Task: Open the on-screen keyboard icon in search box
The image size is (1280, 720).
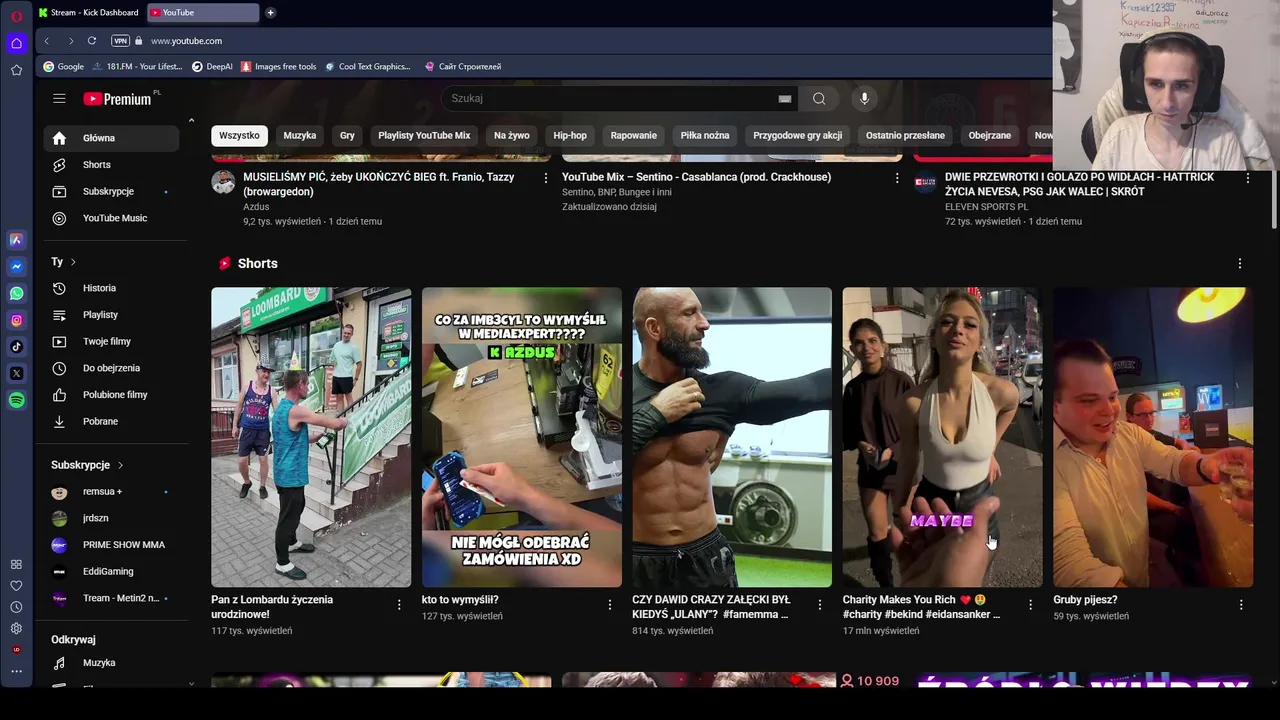Action: 785,98
